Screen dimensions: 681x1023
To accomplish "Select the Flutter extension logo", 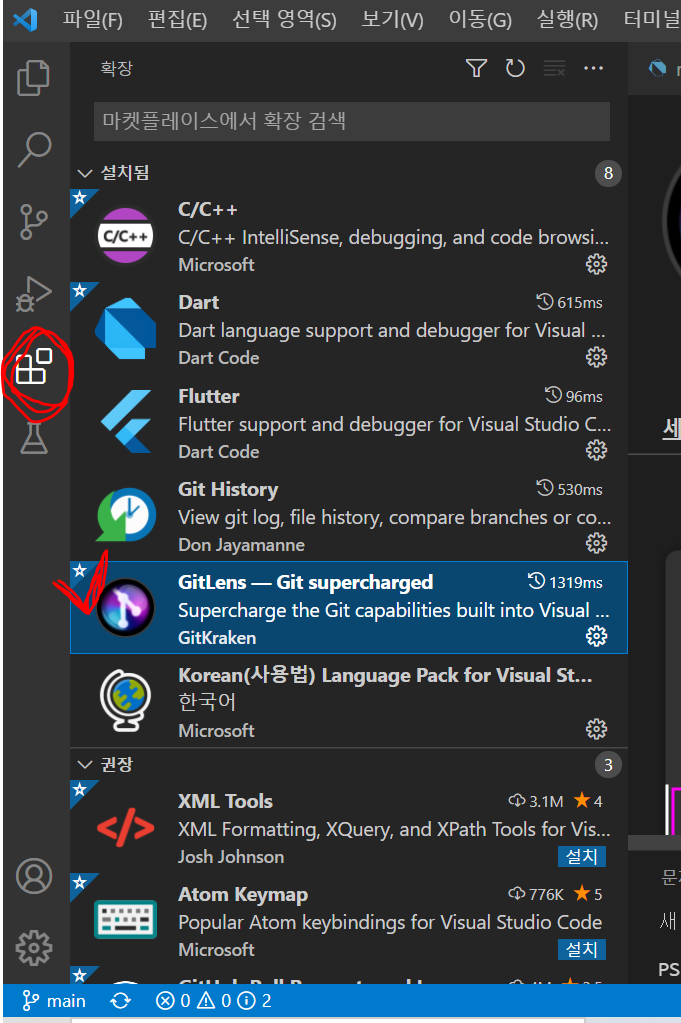I will tap(126, 421).
